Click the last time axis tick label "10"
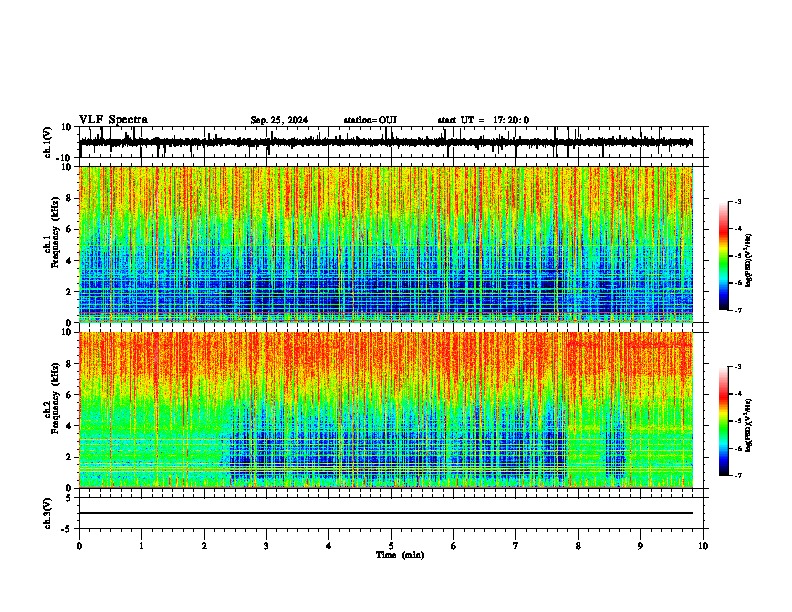This screenshot has height=612, width=792. (703, 546)
